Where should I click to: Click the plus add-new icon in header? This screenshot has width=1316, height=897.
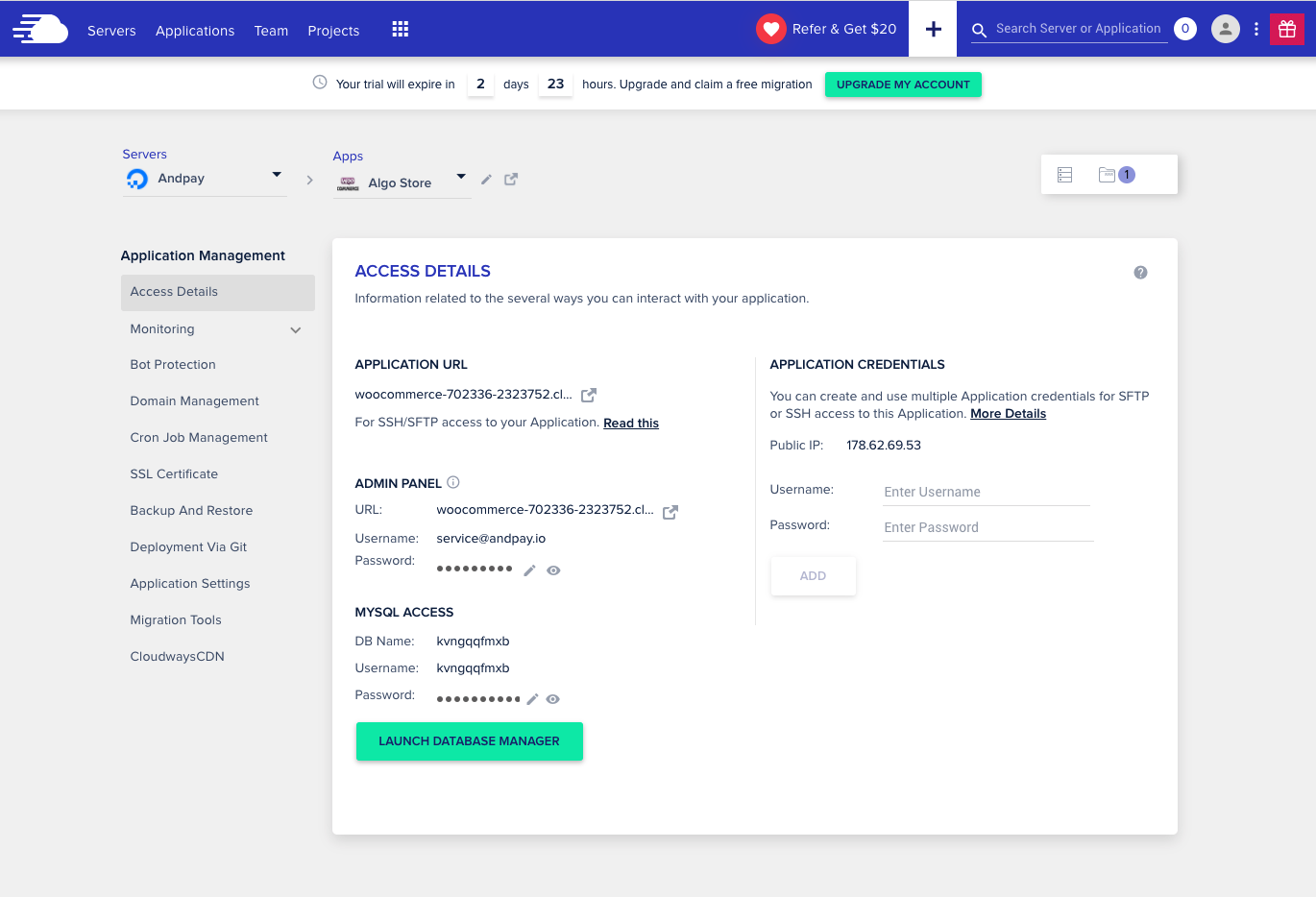[933, 30]
